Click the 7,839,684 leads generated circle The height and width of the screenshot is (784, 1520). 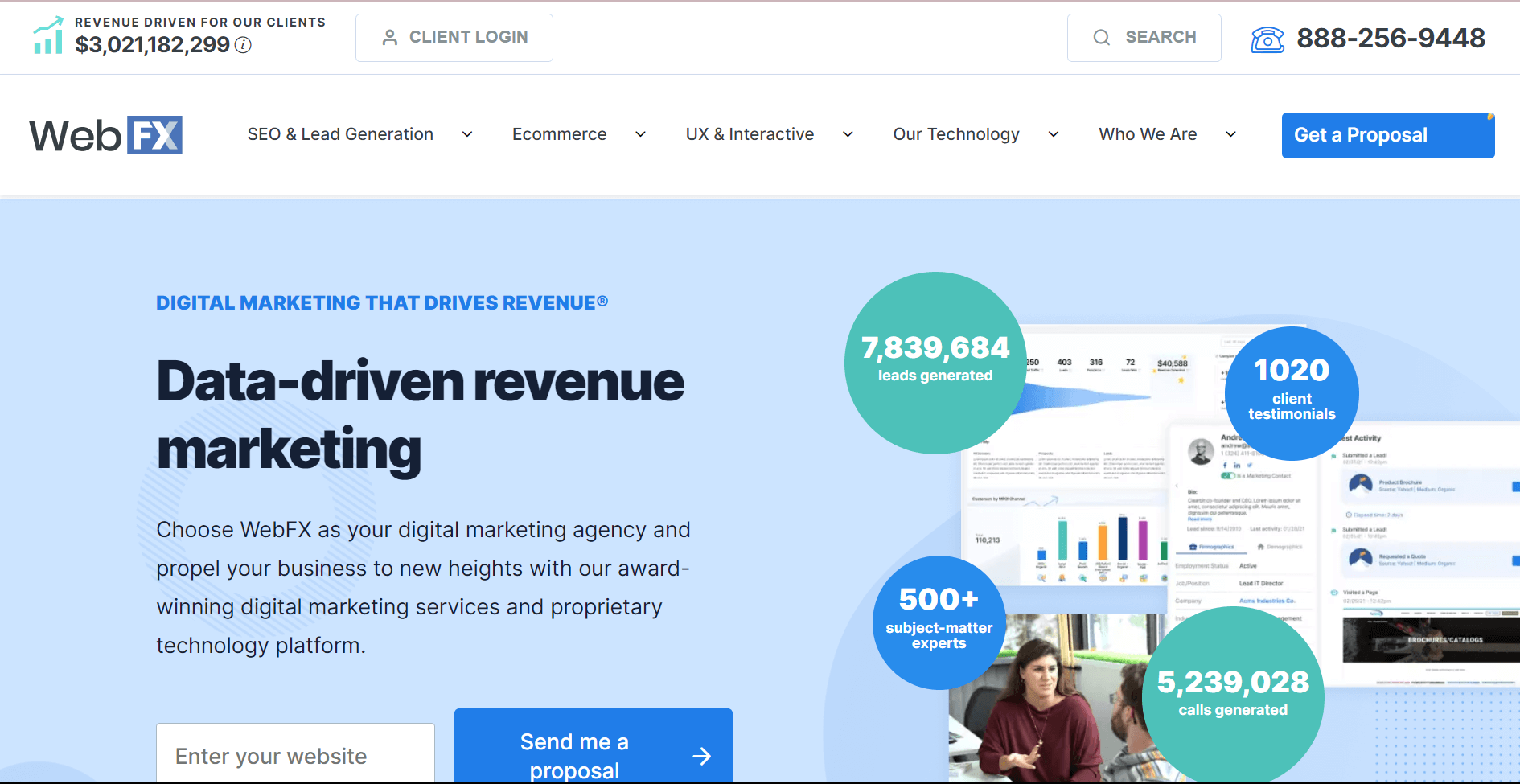point(935,363)
